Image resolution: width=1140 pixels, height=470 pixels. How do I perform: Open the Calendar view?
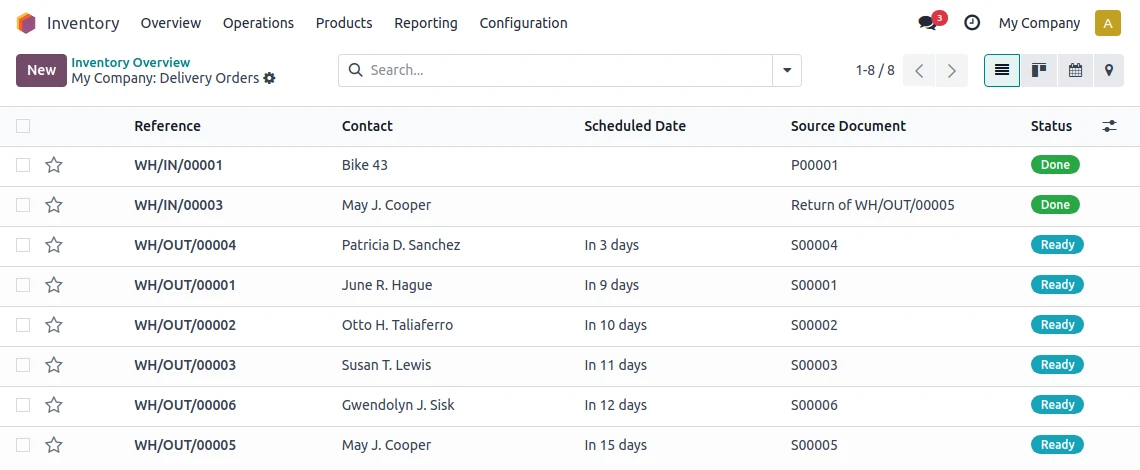point(1075,70)
